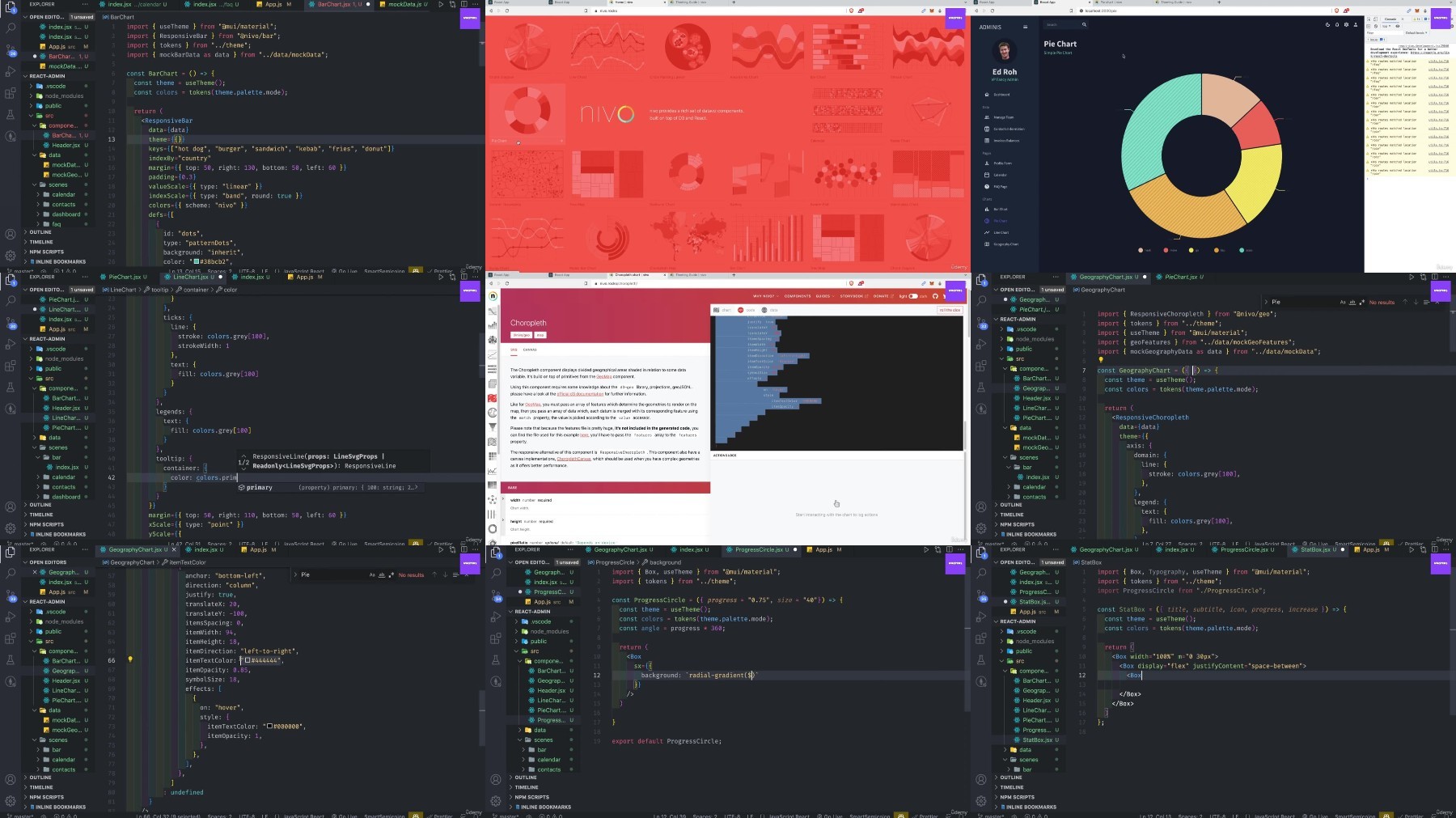This screenshot has height=818, width=1456.
Task: Open the Default levels dropdown in DevTools
Action: point(1416,33)
